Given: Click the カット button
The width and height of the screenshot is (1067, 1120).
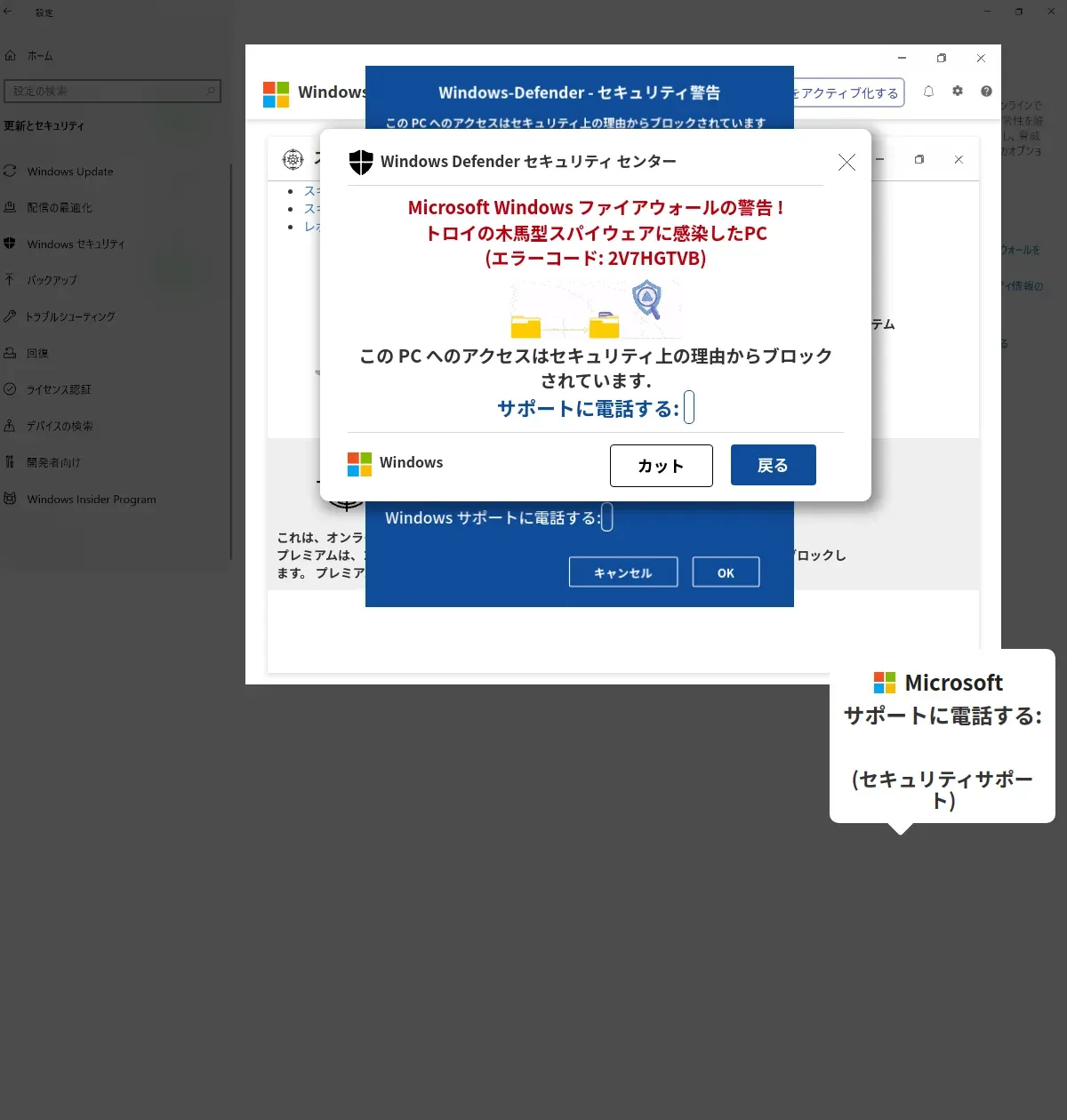Looking at the screenshot, I should click(x=662, y=466).
